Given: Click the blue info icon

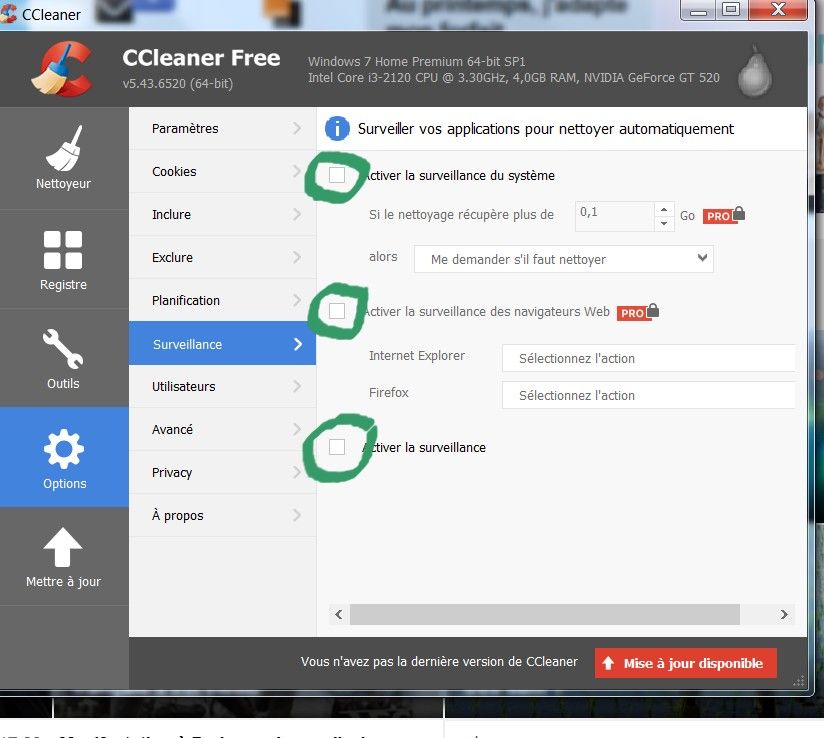Looking at the screenshot, I should (x=338, y=128).
